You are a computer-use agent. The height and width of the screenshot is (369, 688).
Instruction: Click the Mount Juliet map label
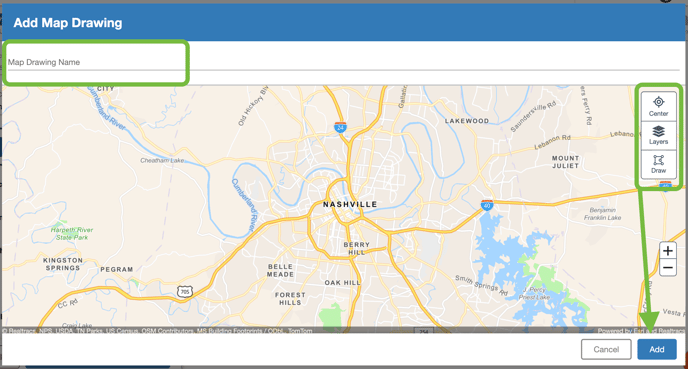pos(565,162)
